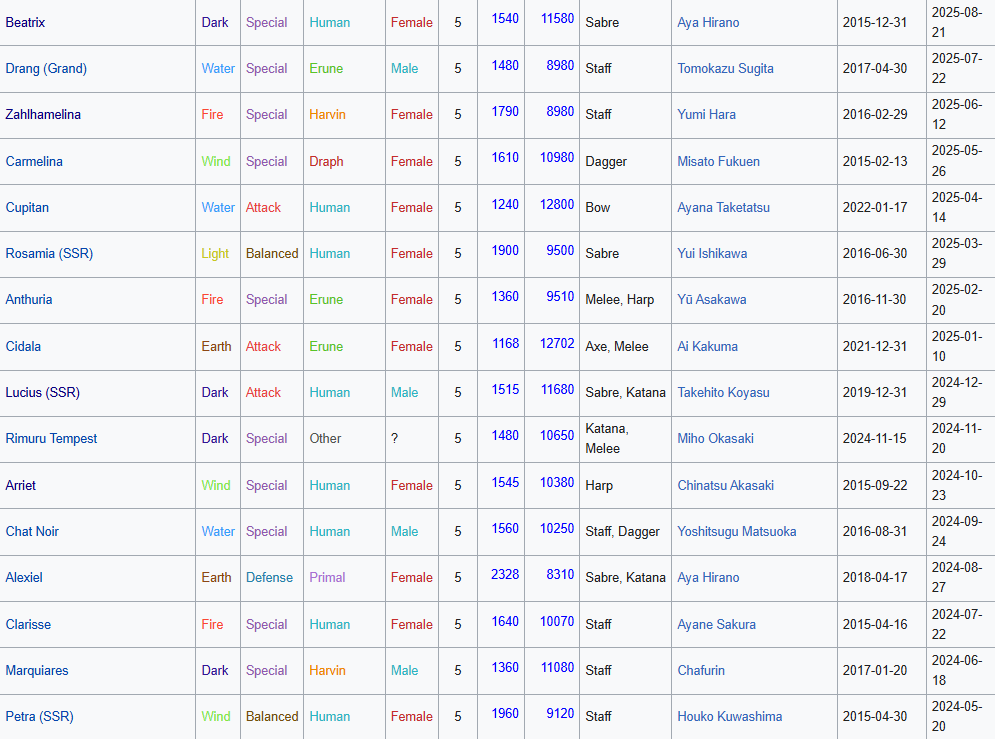Click voice actor Yumi Hara

(706, 115)
